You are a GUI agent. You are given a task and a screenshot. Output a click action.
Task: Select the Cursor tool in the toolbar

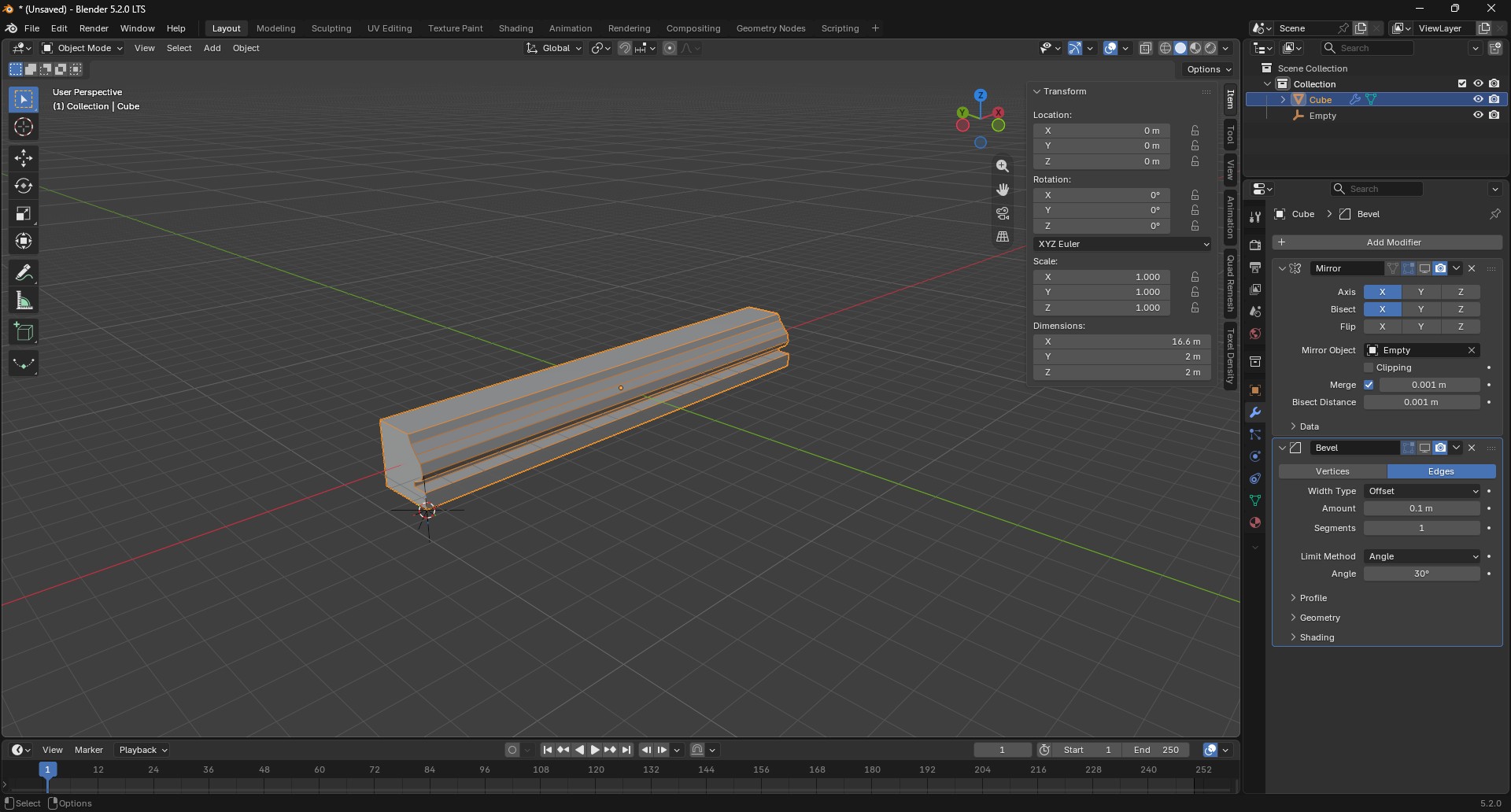pyautogui.click(x=24, y=127)
